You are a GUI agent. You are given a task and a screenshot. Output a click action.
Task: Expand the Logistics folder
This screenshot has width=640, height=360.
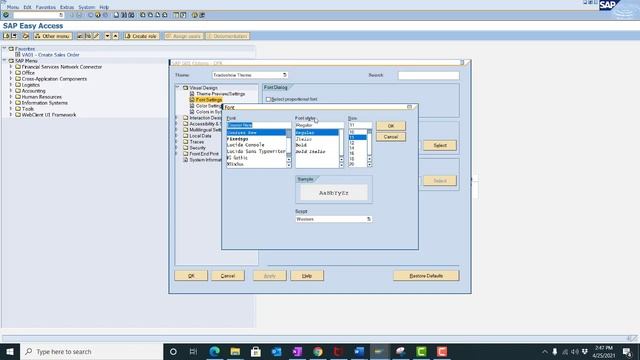pyautogui.click(x=11, y=84)
